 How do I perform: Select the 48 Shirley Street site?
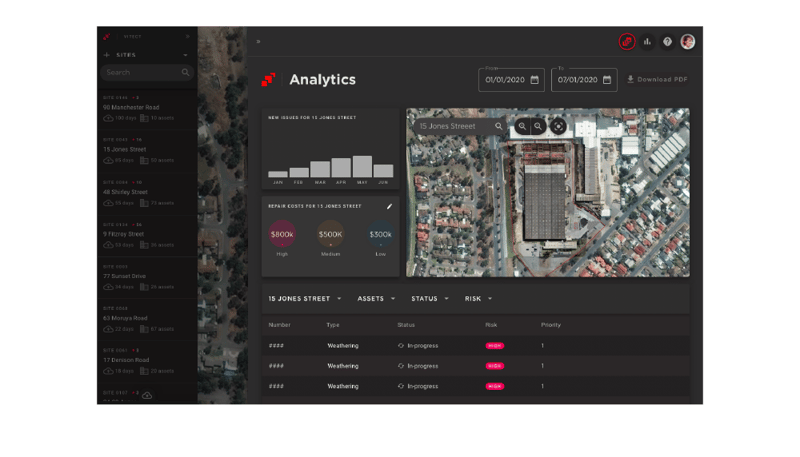tap(126, 192)
